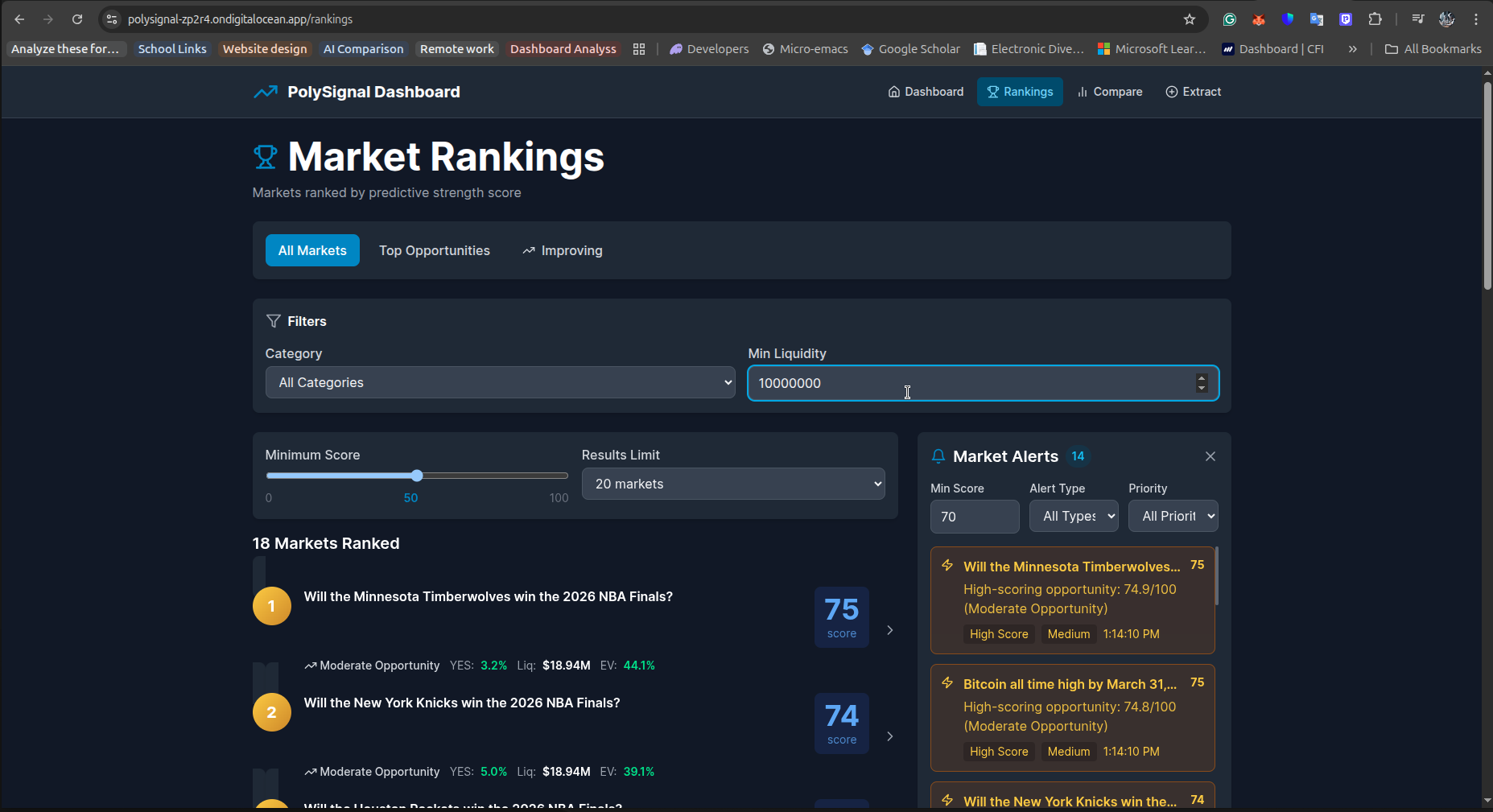Open the Developers bookmark
Viewport: 1493px width, 812px height.
pyautogui.click(x=709, y=49)
